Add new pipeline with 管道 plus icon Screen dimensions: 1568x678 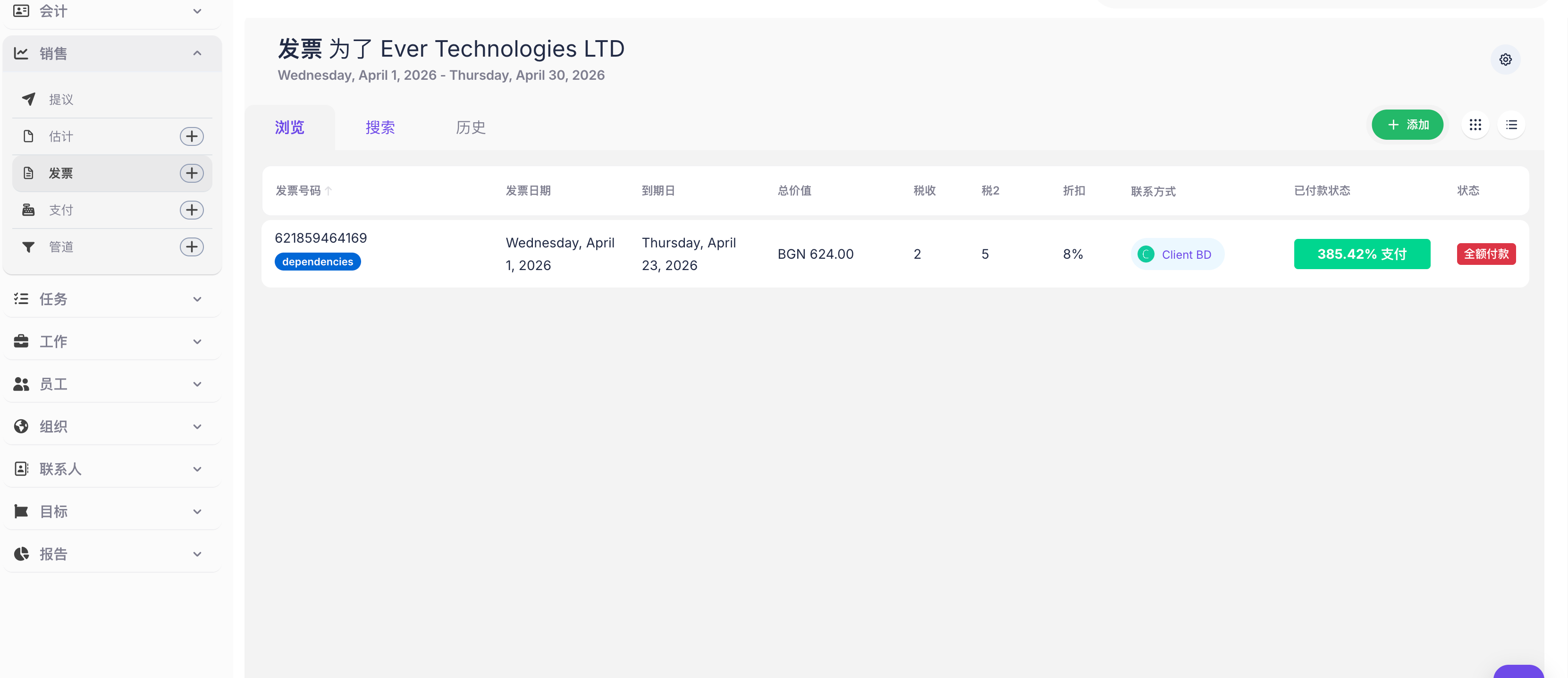(x=192, y=247)
